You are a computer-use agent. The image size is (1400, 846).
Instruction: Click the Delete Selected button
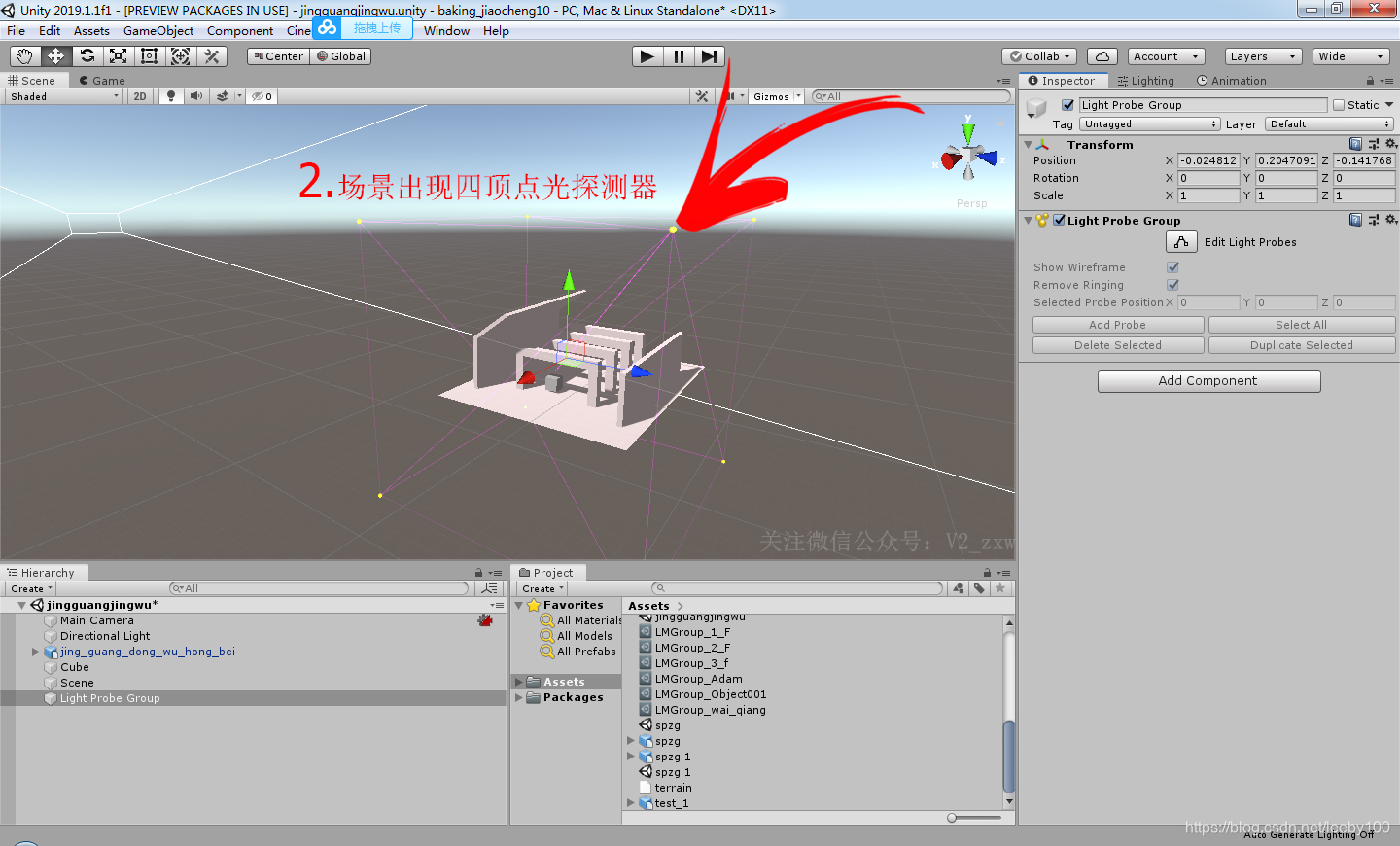click(1118, 345)
